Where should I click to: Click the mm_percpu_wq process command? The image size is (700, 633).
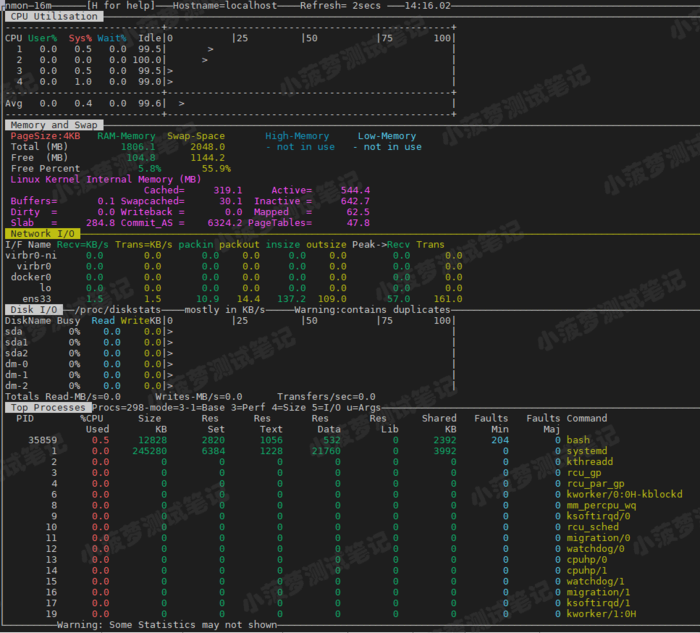pos(601,505)
